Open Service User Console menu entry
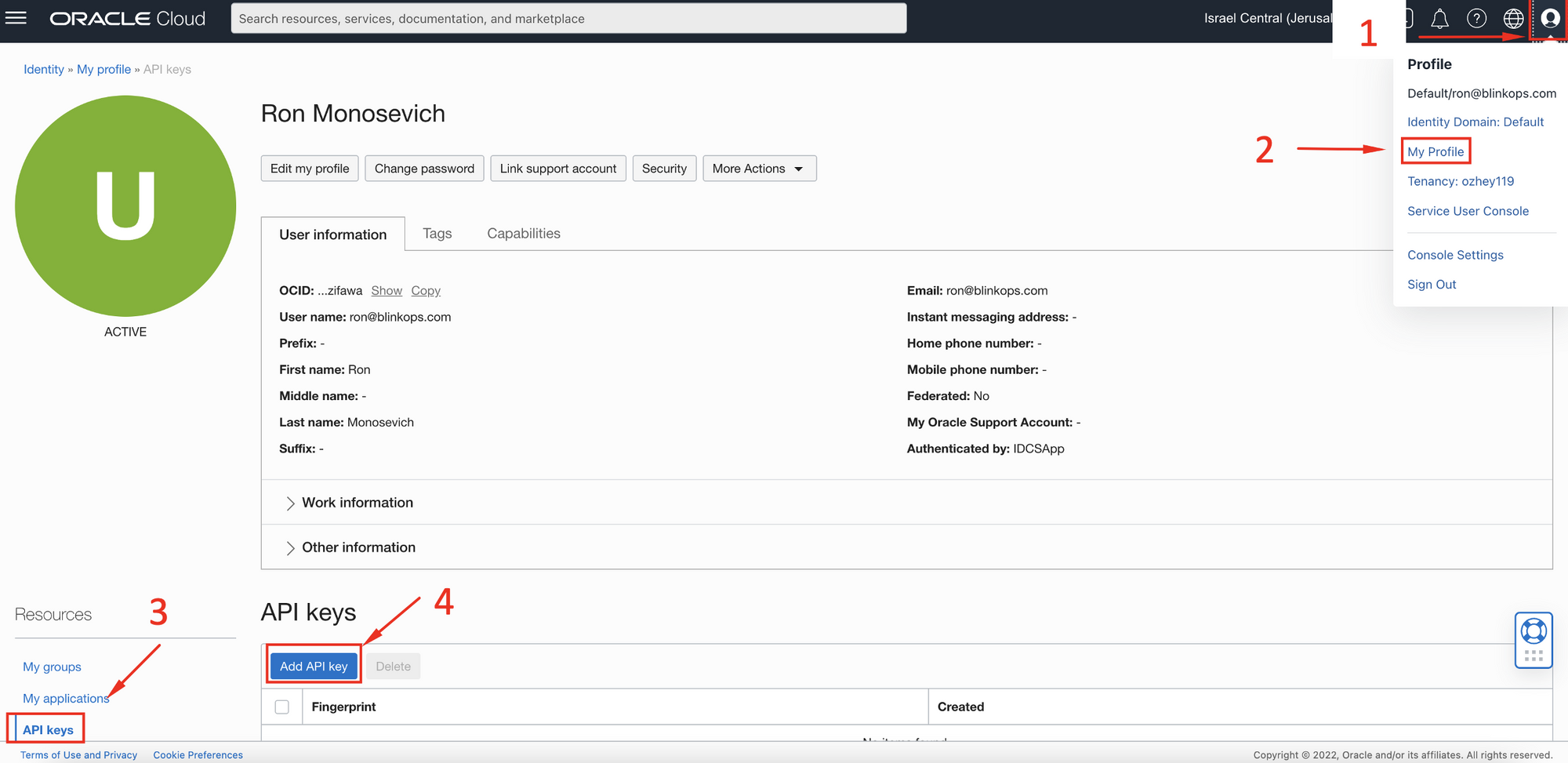The image size is (1568, 763). [1468, 211]
